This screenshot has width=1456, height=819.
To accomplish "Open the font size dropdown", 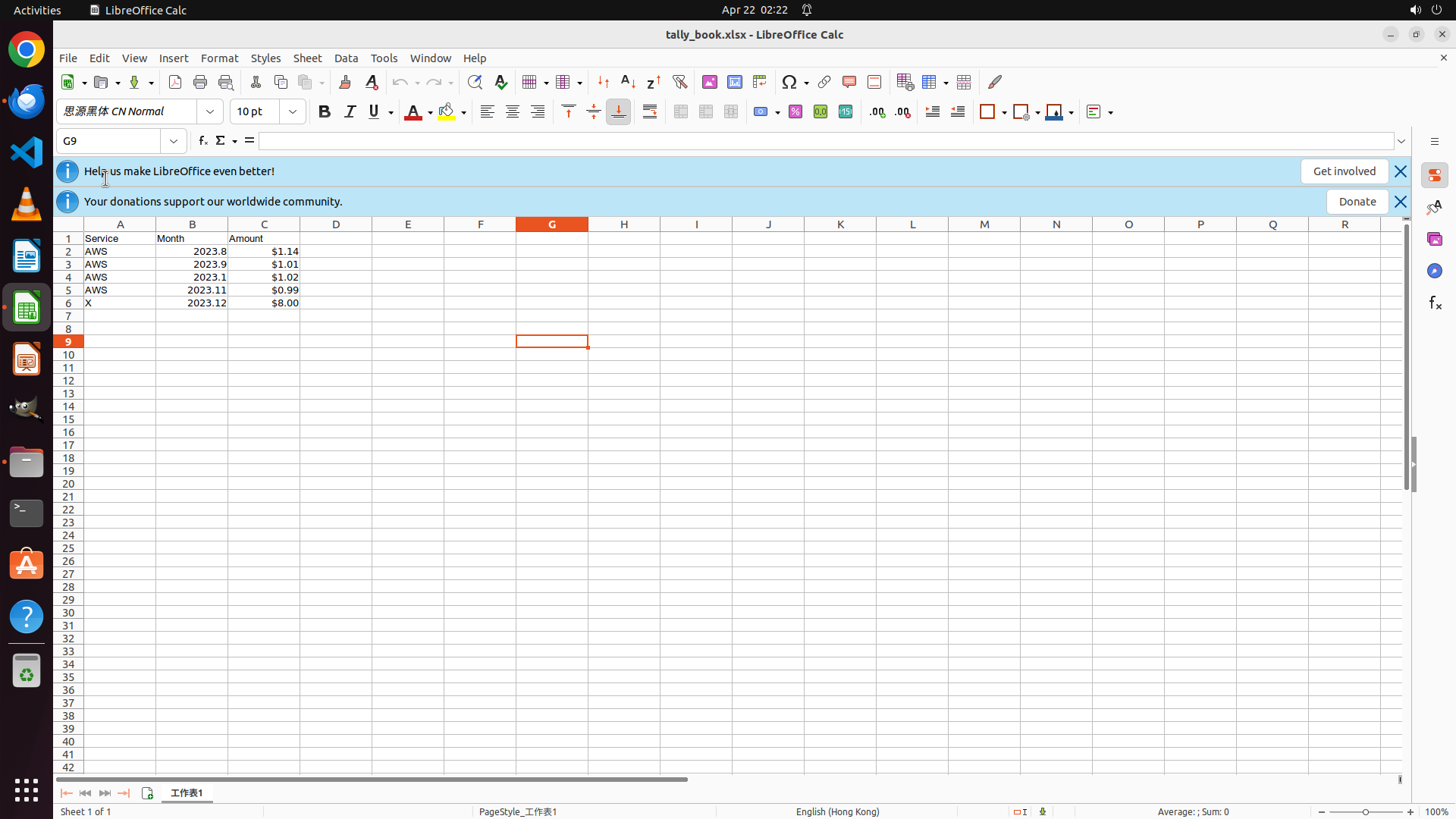I will (293, 111).
